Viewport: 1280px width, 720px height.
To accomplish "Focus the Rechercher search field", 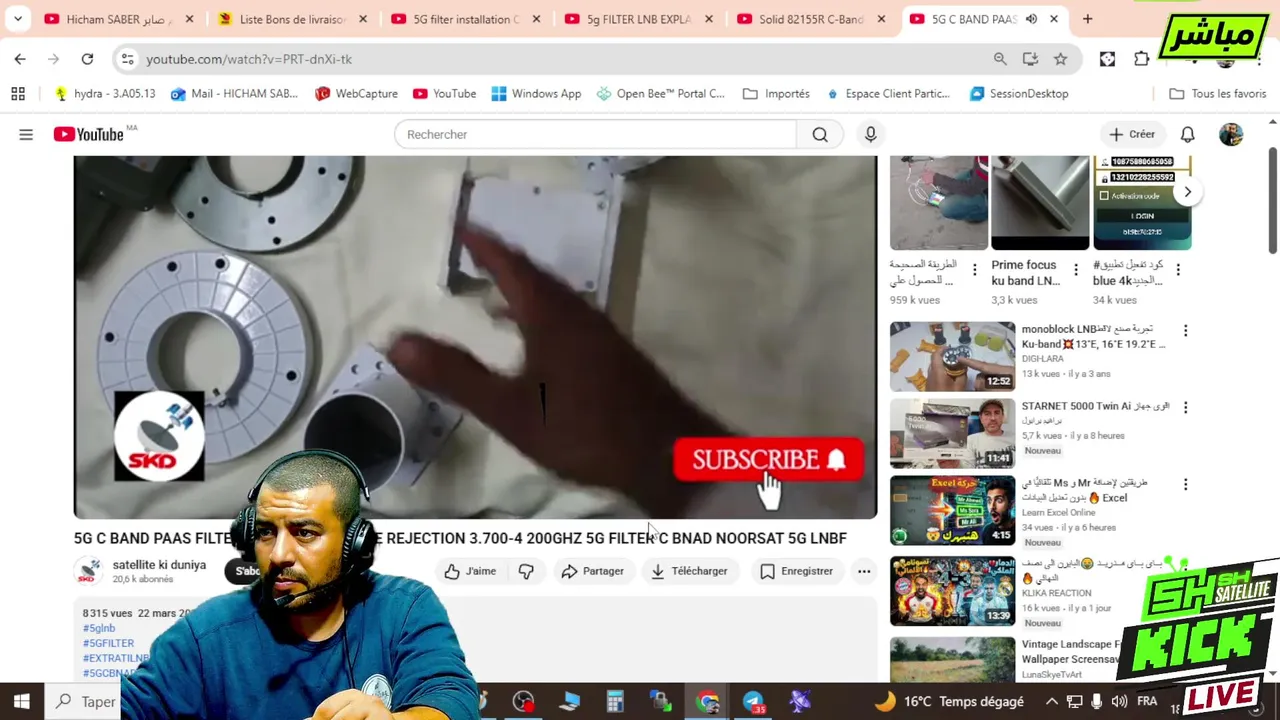I will pos(595,134).
